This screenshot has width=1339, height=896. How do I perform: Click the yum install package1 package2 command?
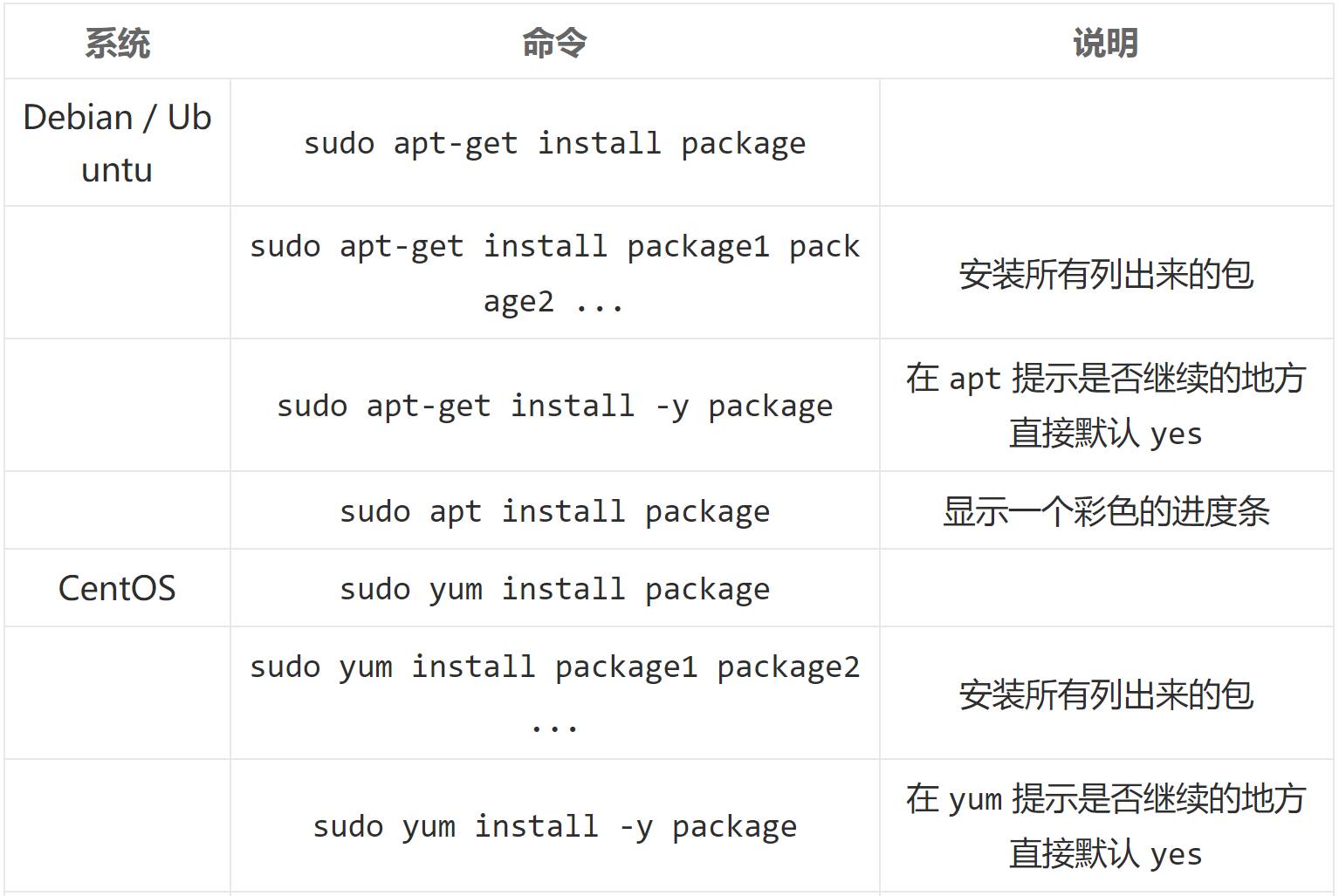554,694
